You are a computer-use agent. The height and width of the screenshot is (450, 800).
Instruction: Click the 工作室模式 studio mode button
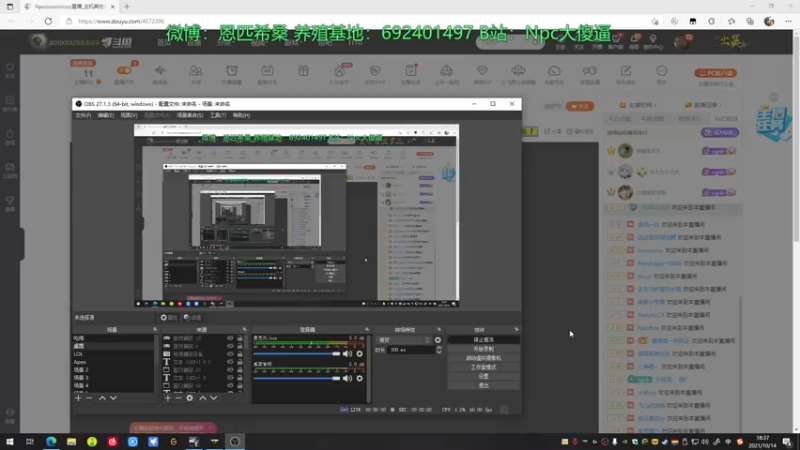click(x=483, y=367)
